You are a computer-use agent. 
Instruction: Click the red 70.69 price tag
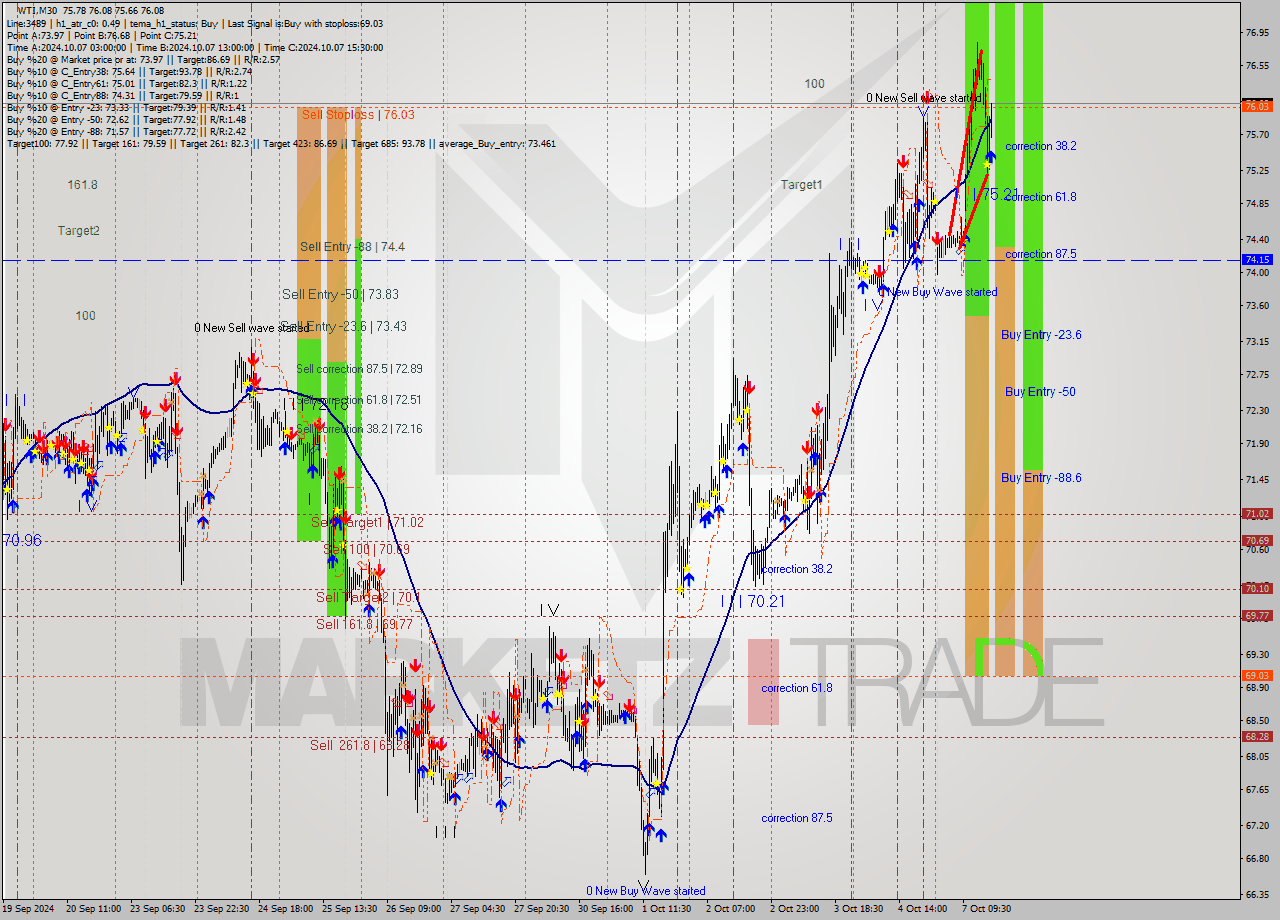tap(1257, 540)
